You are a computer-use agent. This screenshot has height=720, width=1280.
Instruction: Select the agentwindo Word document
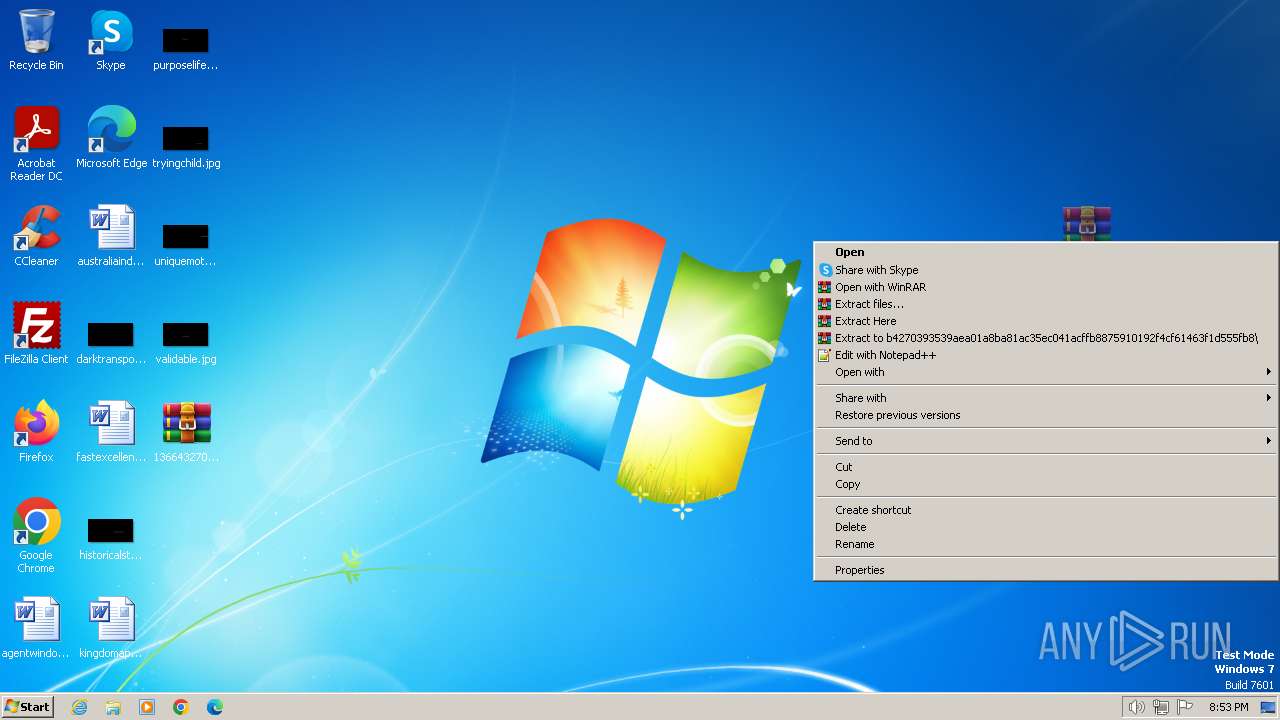[x=36, y=628]
